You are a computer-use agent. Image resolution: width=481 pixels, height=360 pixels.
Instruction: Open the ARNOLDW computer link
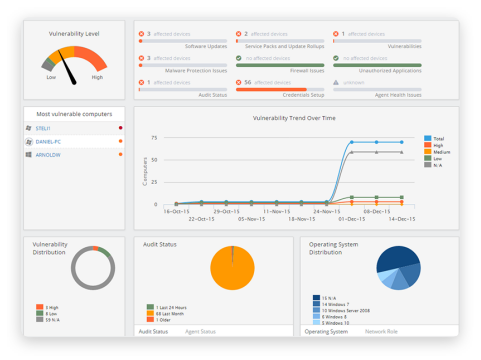48,155
